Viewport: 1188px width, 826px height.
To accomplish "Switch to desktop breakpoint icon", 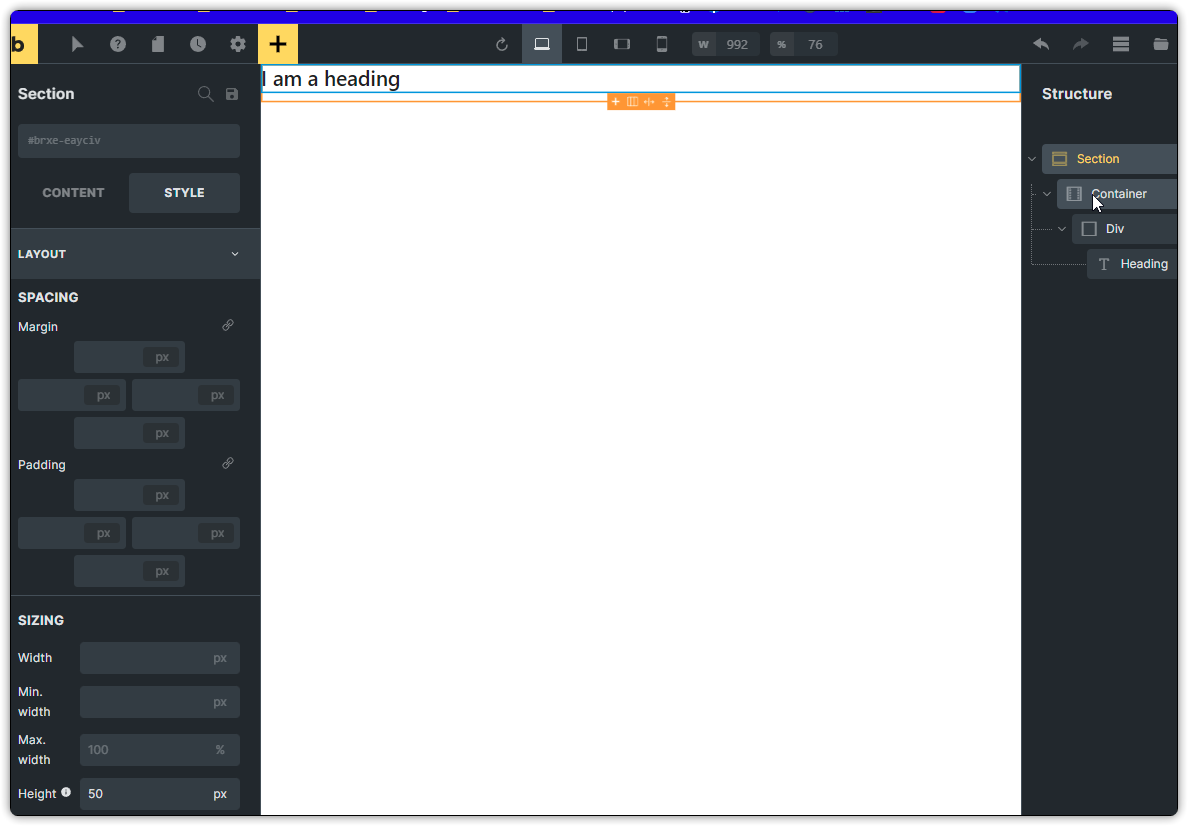I will (x=542, y=44).
